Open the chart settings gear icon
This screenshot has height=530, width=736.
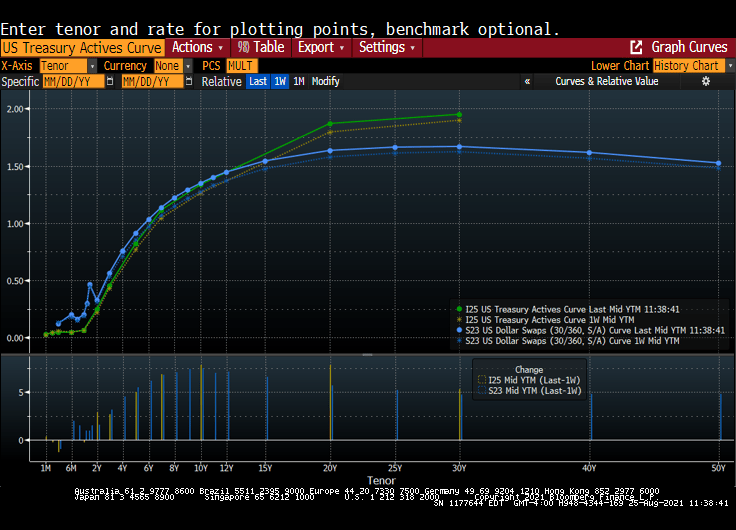pos(705,82)
